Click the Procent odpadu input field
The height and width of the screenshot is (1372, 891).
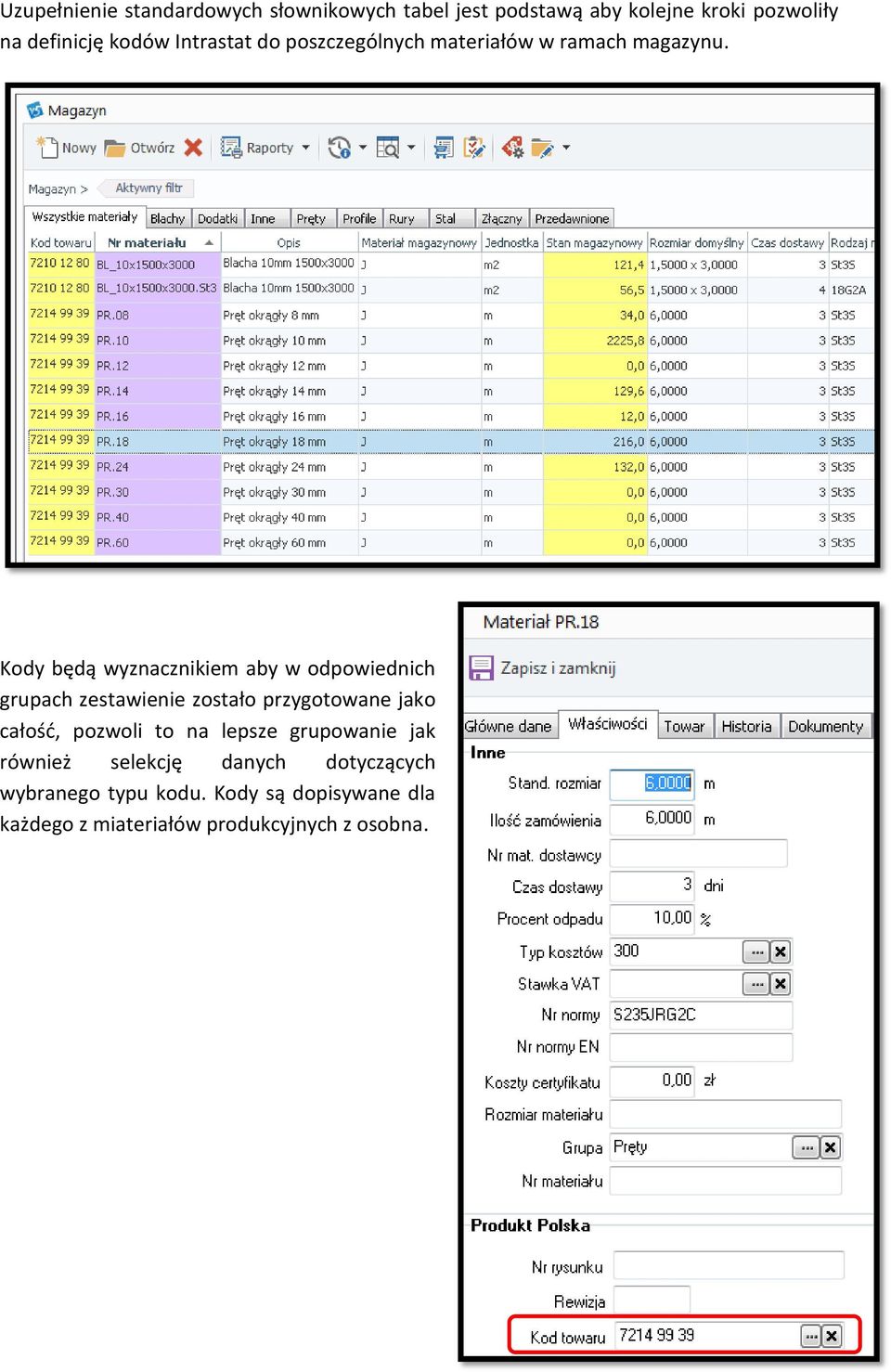coord(652,918)
